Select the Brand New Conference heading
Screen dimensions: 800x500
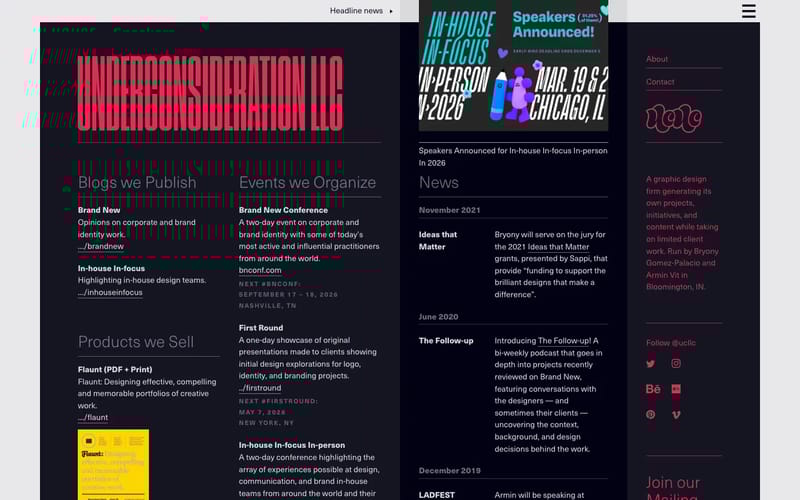coord(283,210)
